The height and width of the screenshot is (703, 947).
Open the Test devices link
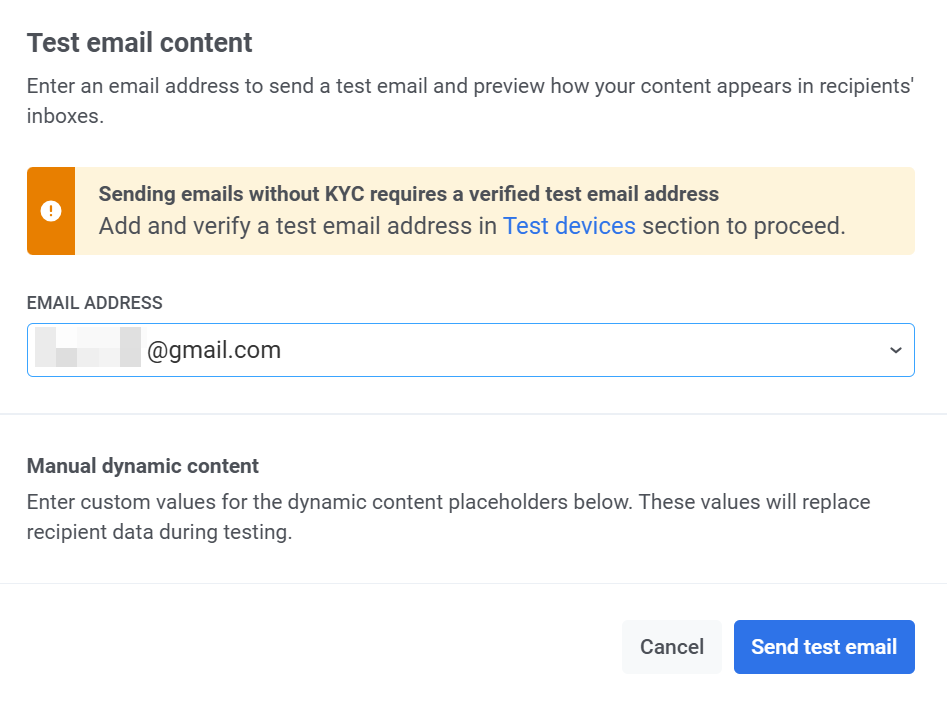click(569, 226)
